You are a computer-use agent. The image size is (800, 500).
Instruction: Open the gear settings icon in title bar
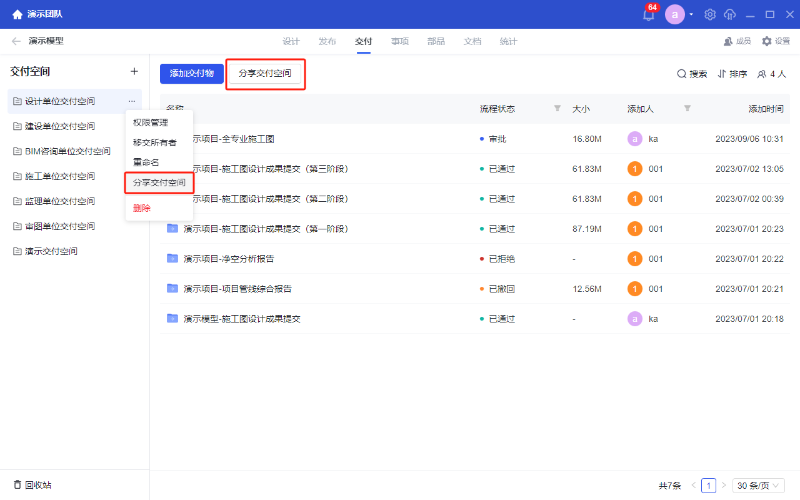[710, 14]
